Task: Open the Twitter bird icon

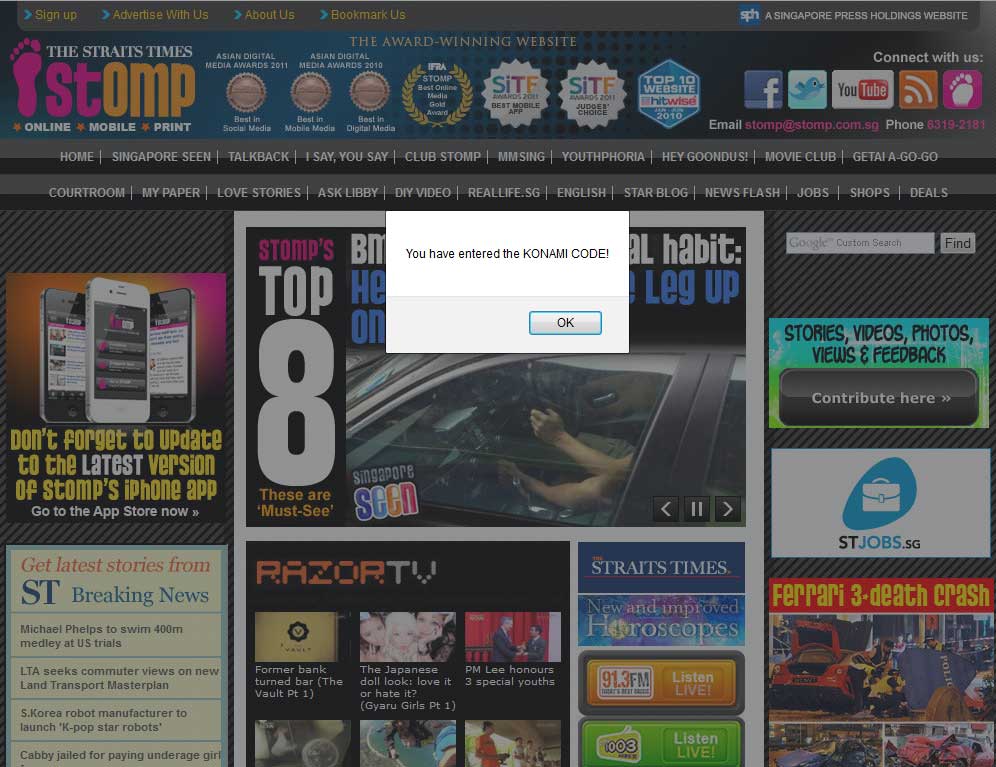Action: point(807,90)
